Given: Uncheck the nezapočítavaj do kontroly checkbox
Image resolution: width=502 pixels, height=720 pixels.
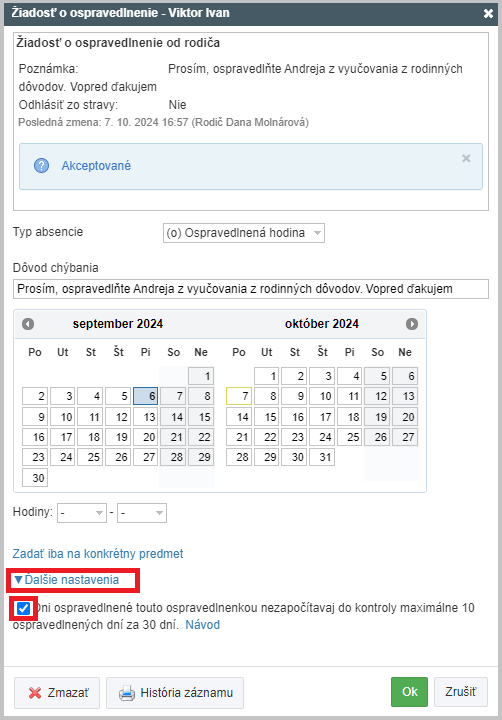Looking at the screenshot, I should [x=23, y=609].
